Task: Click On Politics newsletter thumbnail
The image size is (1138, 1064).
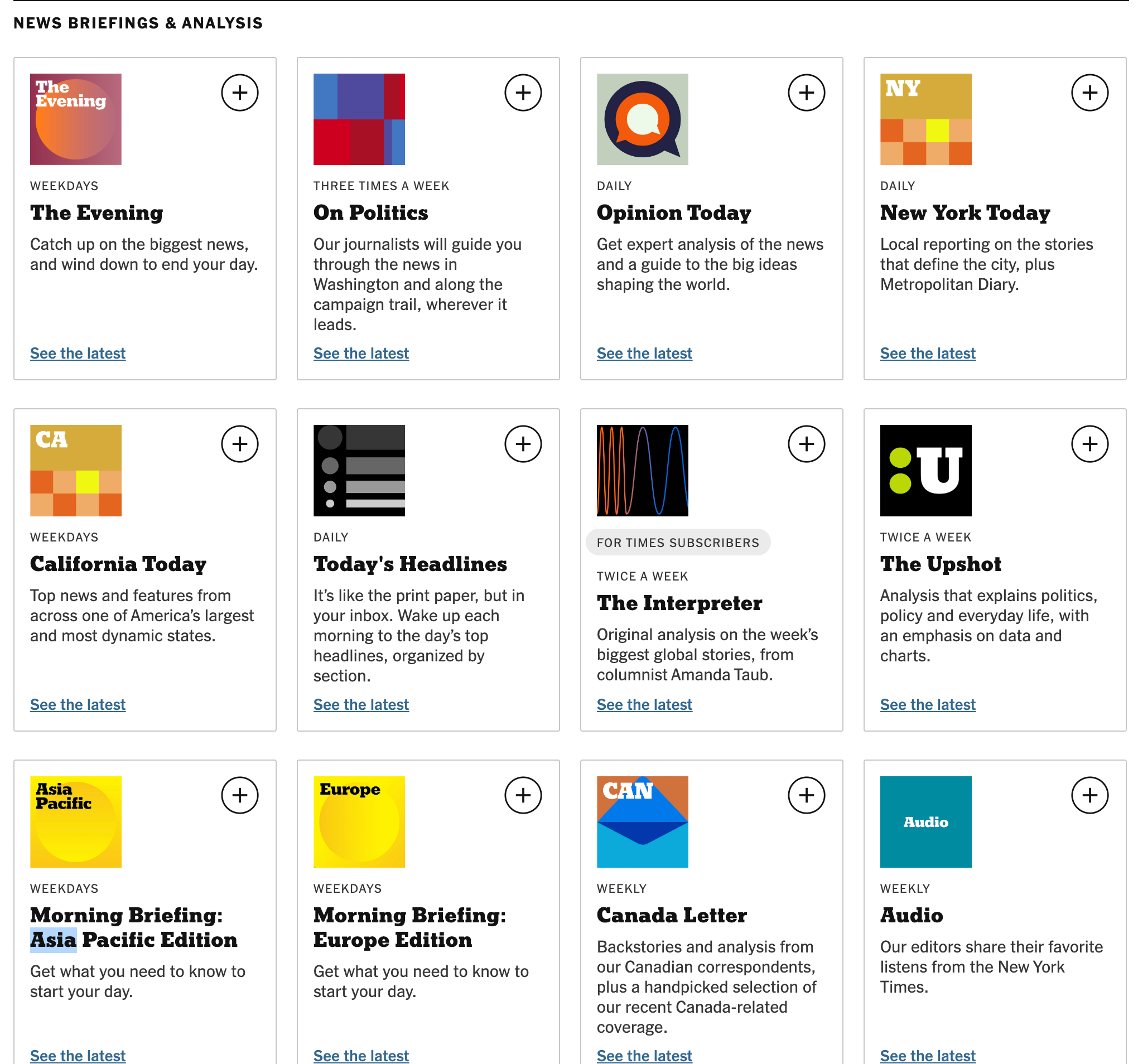Action: click(359, 119)
